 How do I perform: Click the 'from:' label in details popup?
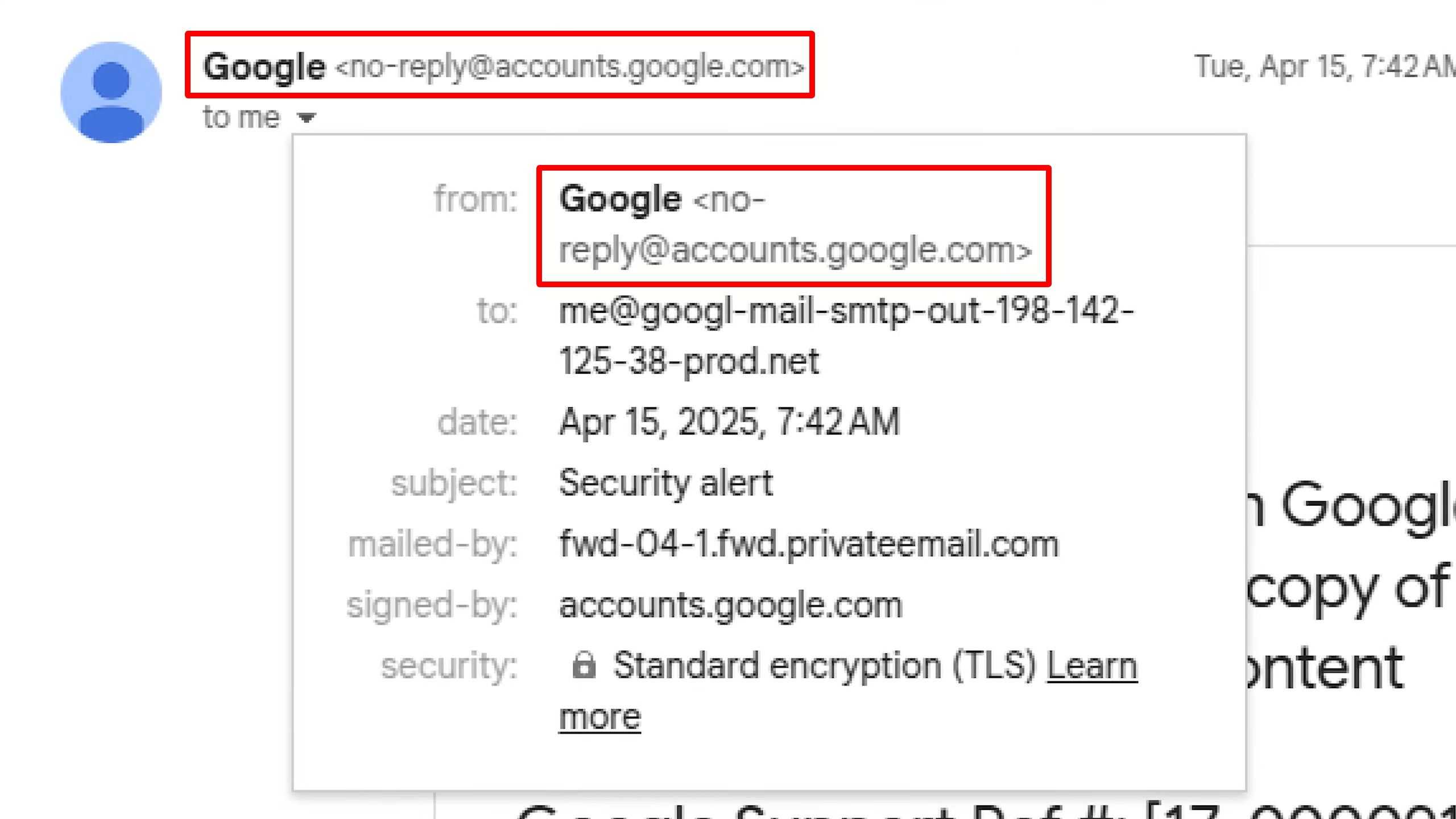coord(475,200)
